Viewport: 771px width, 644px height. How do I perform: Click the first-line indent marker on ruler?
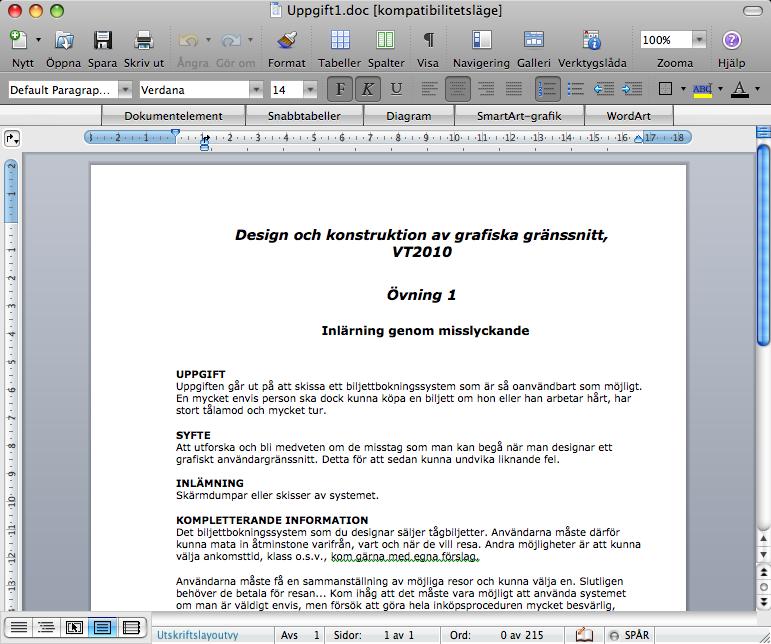tap(175, 133)
